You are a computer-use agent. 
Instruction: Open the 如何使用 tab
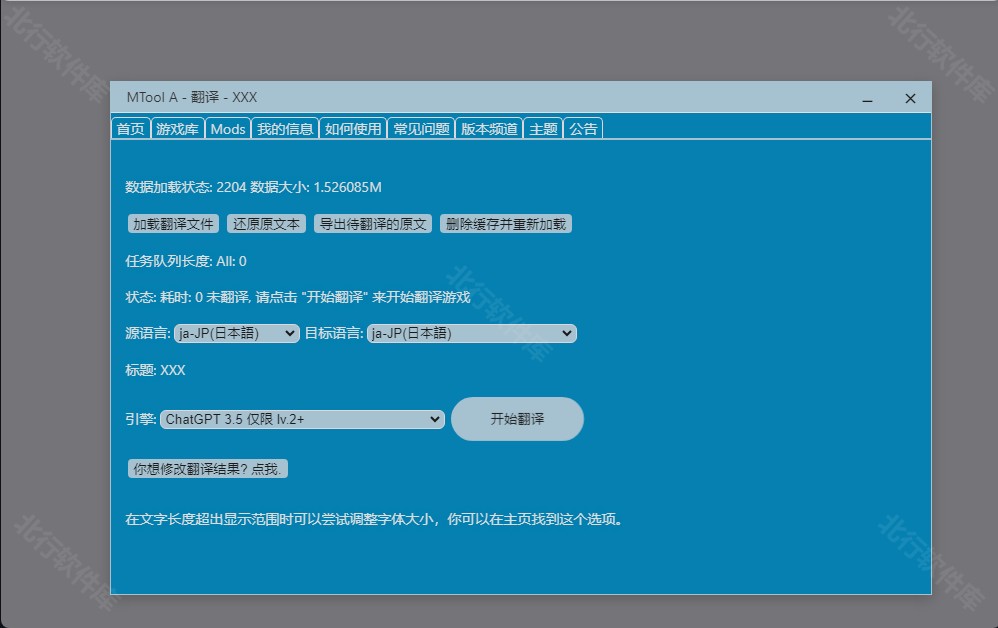coord(353,129)
